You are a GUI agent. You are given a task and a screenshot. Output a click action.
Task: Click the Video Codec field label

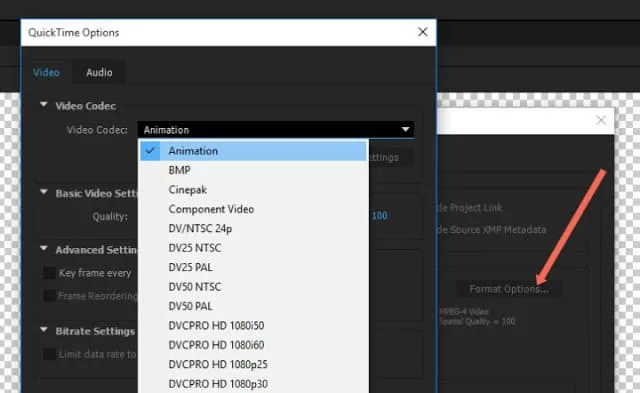(x=97, y=130)
